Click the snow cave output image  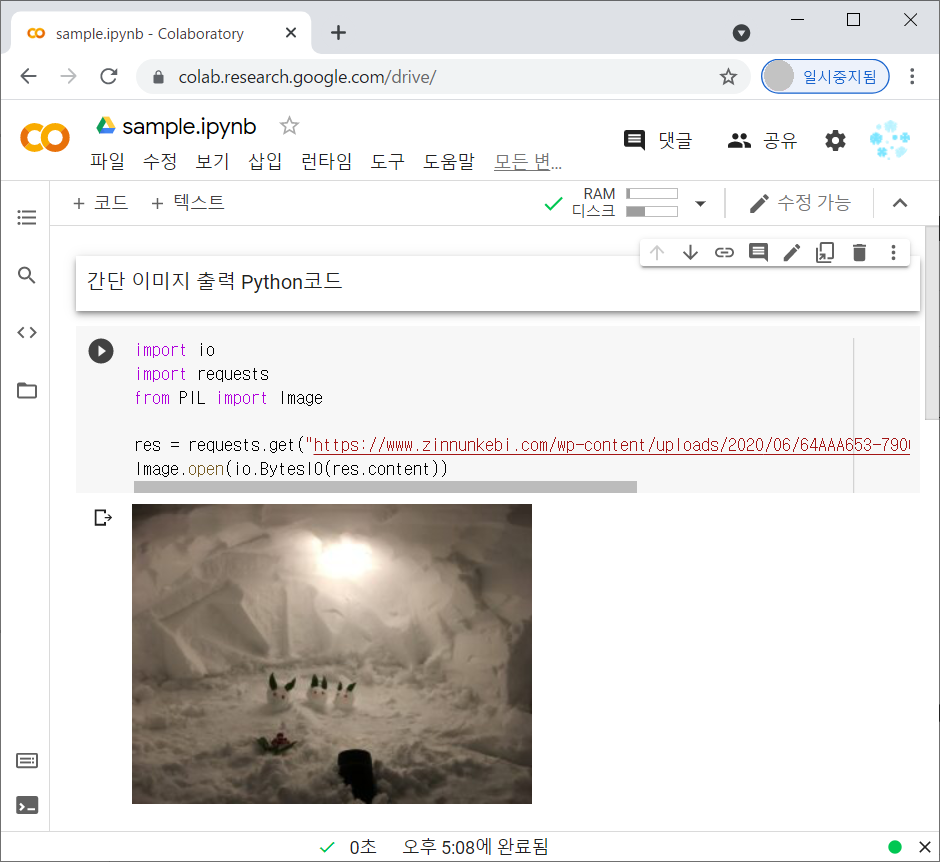coord(332,653)
